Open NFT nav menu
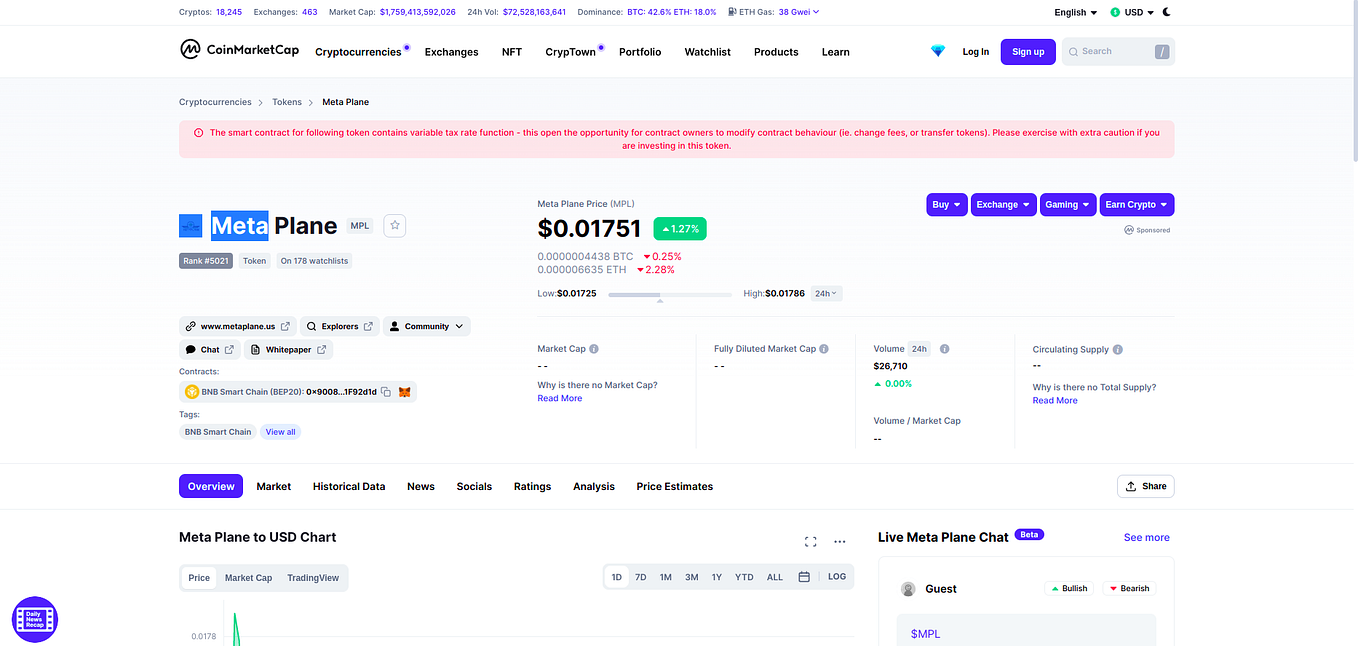This screenshot has height=646, width=1358. click(x=512, y=52)
